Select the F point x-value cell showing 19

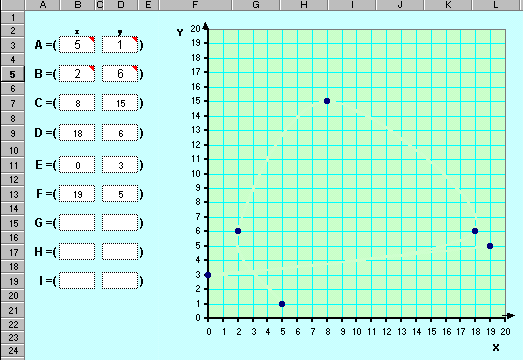point(77,194)
